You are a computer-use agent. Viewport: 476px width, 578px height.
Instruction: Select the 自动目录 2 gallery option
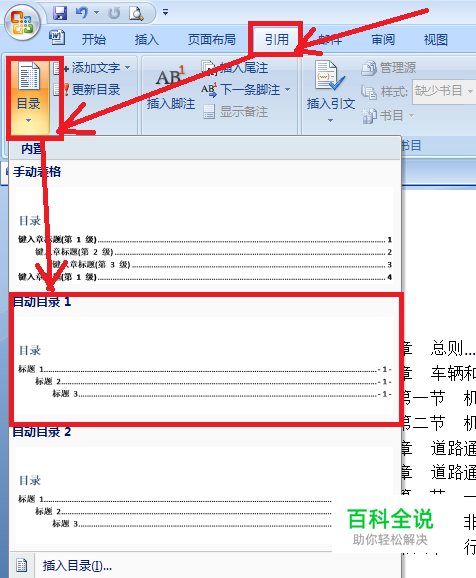pos(205,487)
